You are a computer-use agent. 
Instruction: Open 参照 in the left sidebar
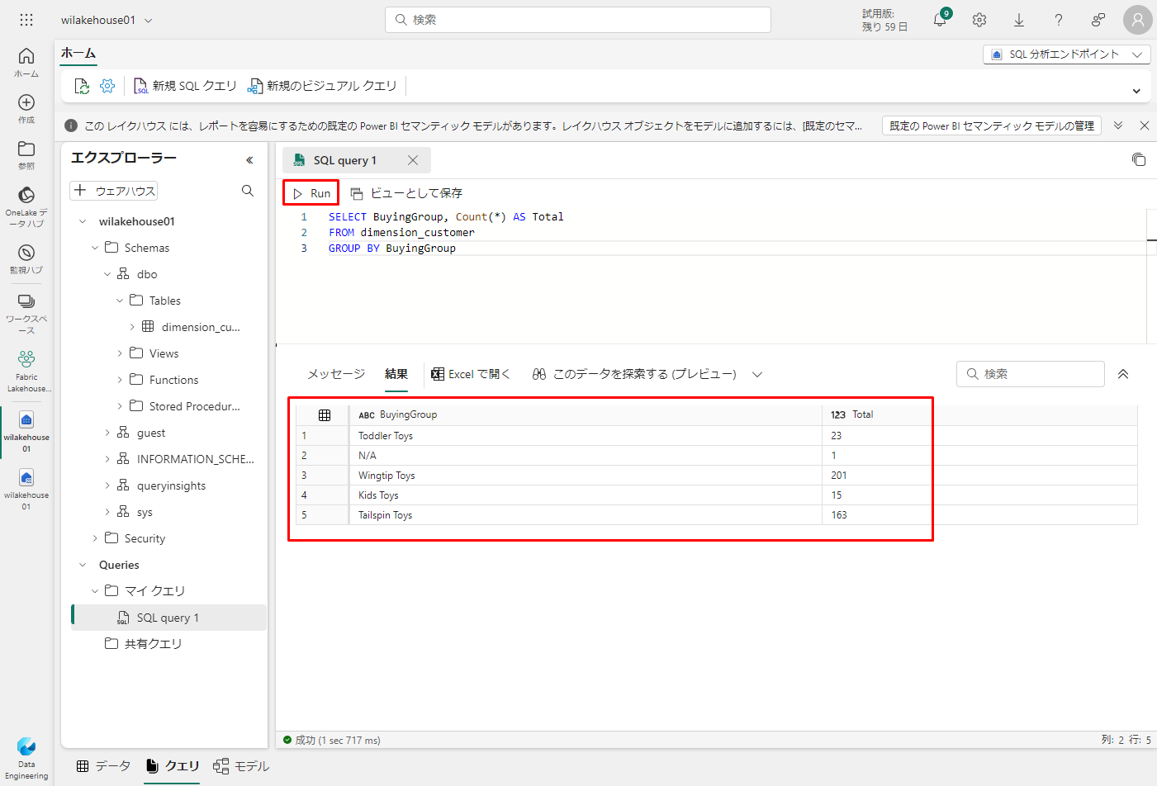click(27, 154)
